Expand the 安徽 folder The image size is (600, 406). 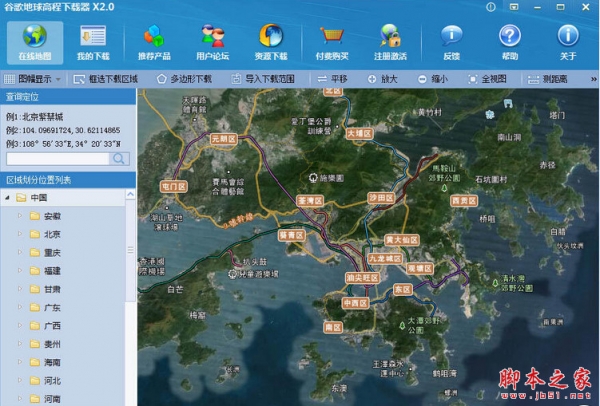pos(20,216)
